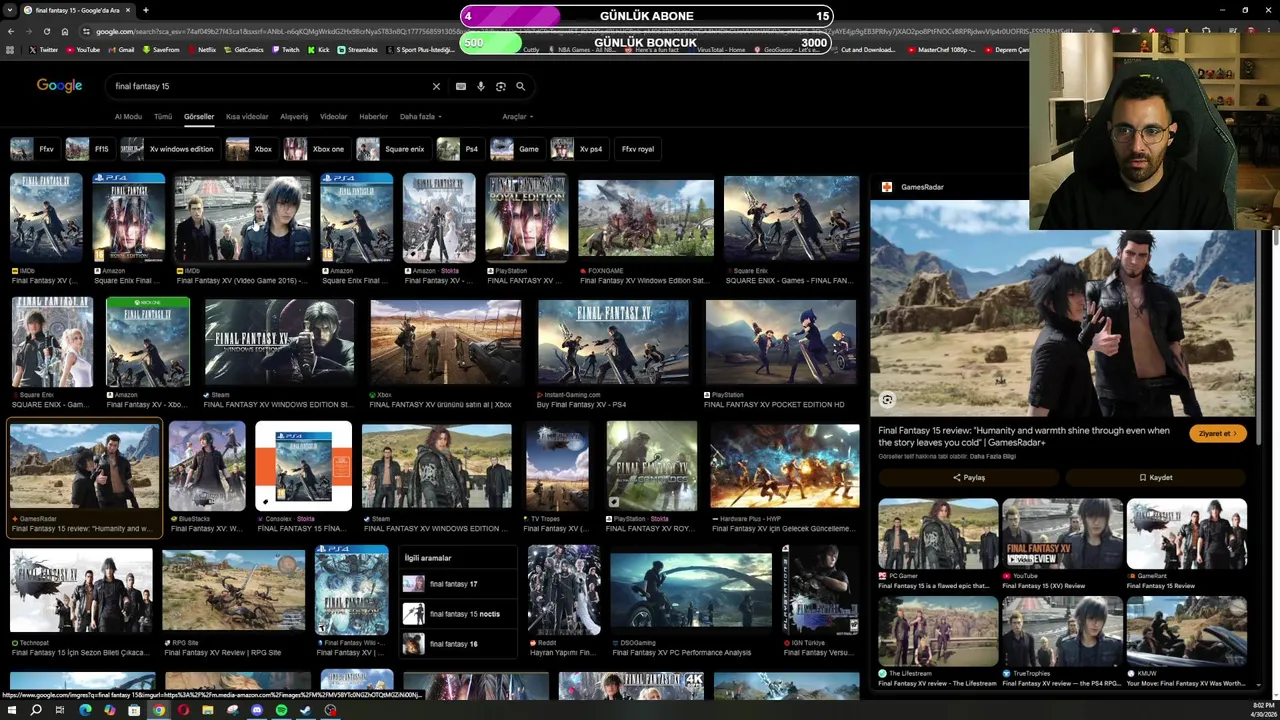Open Opera browser from the taskbar
Screen dimensions: 1280x720
coord(183,710)
